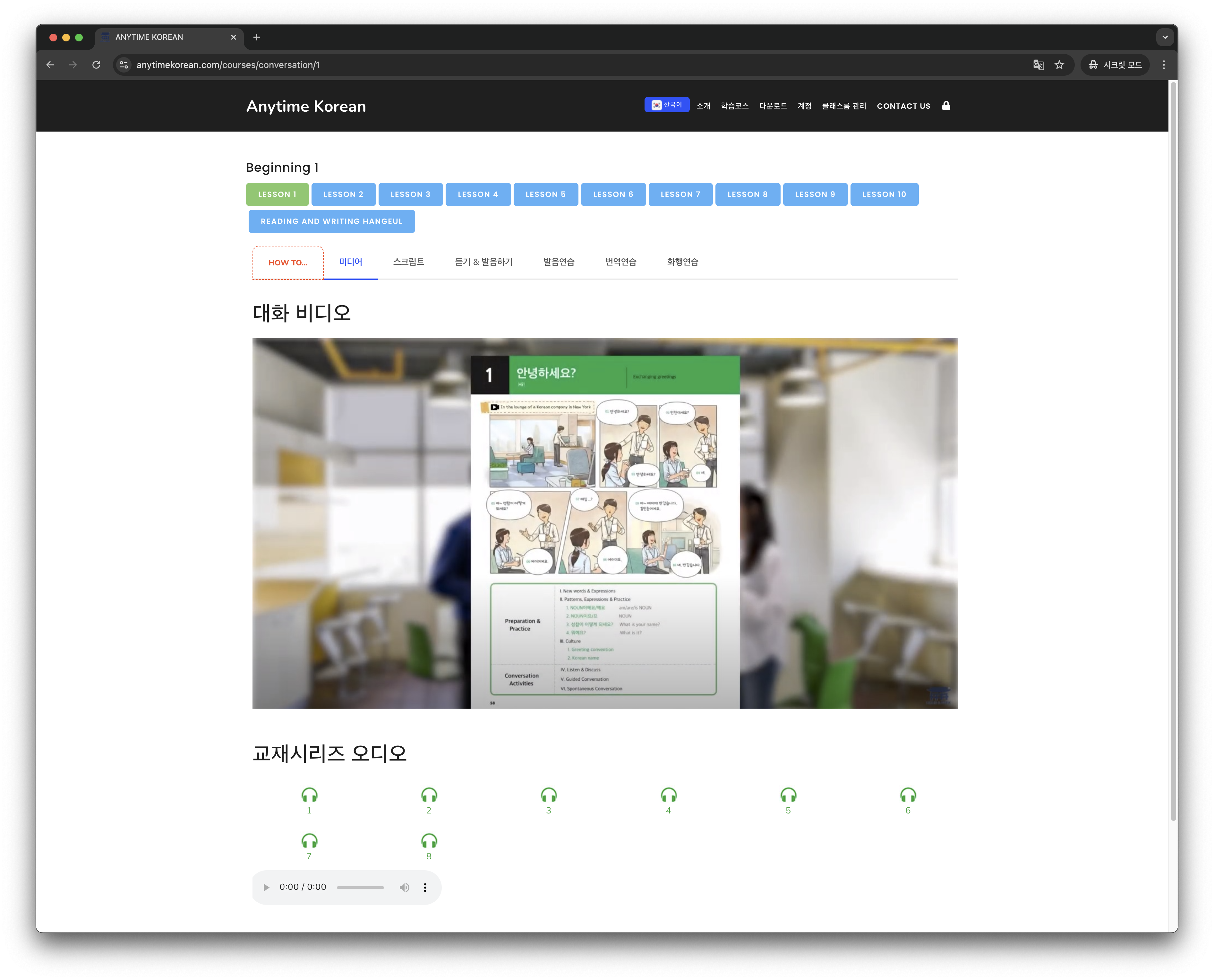
Task: Click the lock icon in navigation
Action: pyautogui.click(x=946, y=106)
